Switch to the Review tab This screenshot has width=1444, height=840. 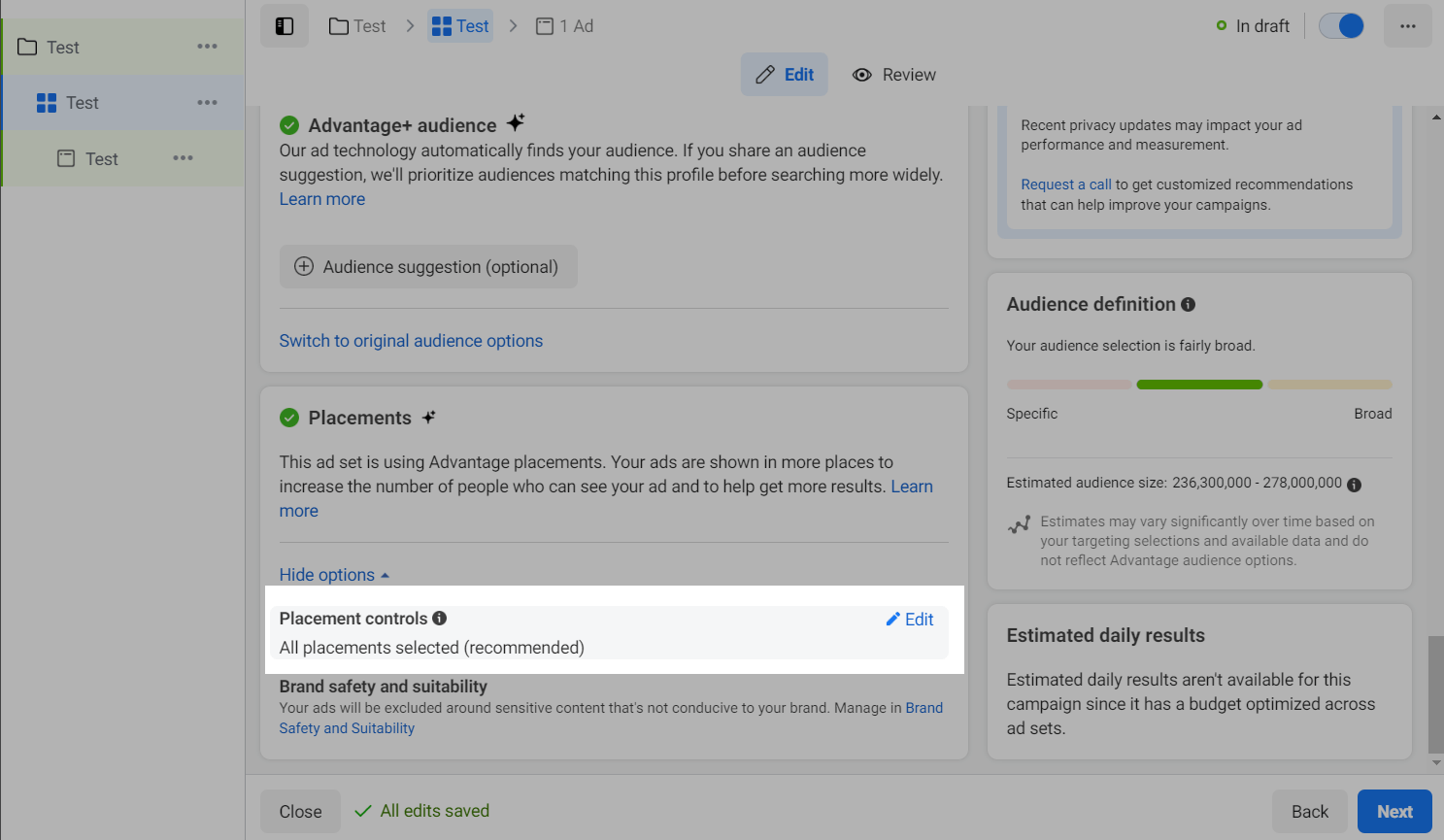coord(894,75)
